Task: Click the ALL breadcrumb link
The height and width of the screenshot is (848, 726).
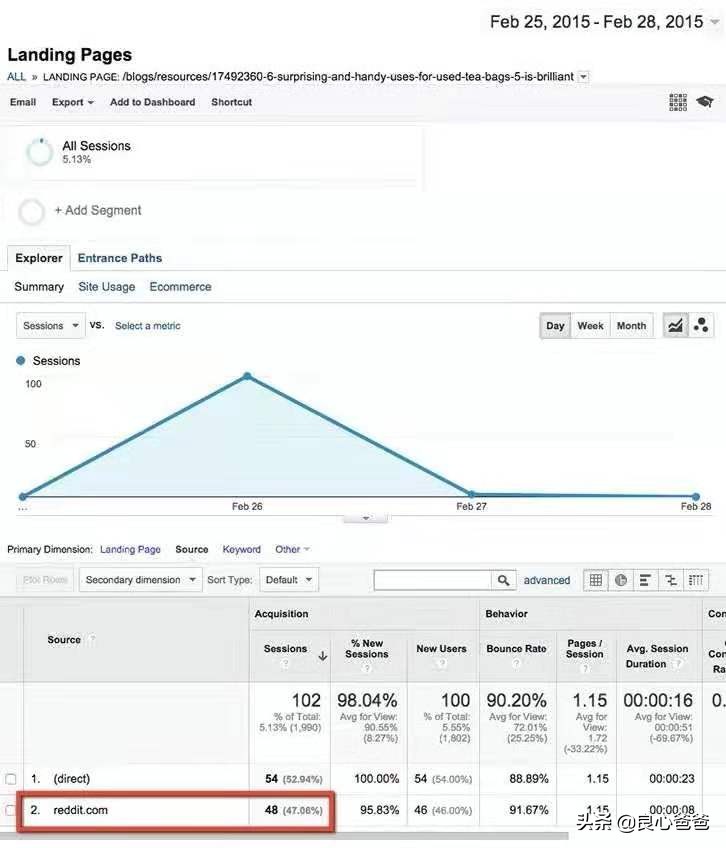Action: click(x=16, y=77)
